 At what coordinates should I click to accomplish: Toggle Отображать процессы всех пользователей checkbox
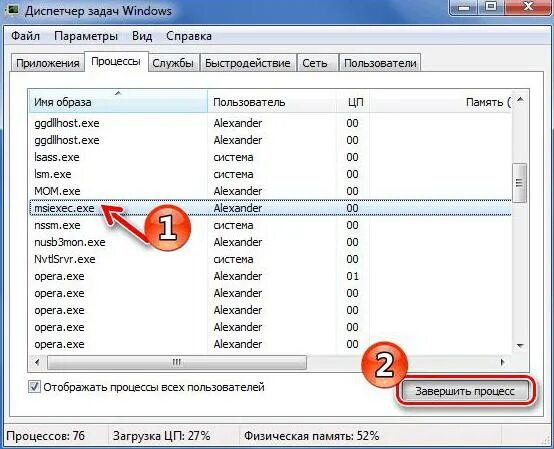(34, 387)
